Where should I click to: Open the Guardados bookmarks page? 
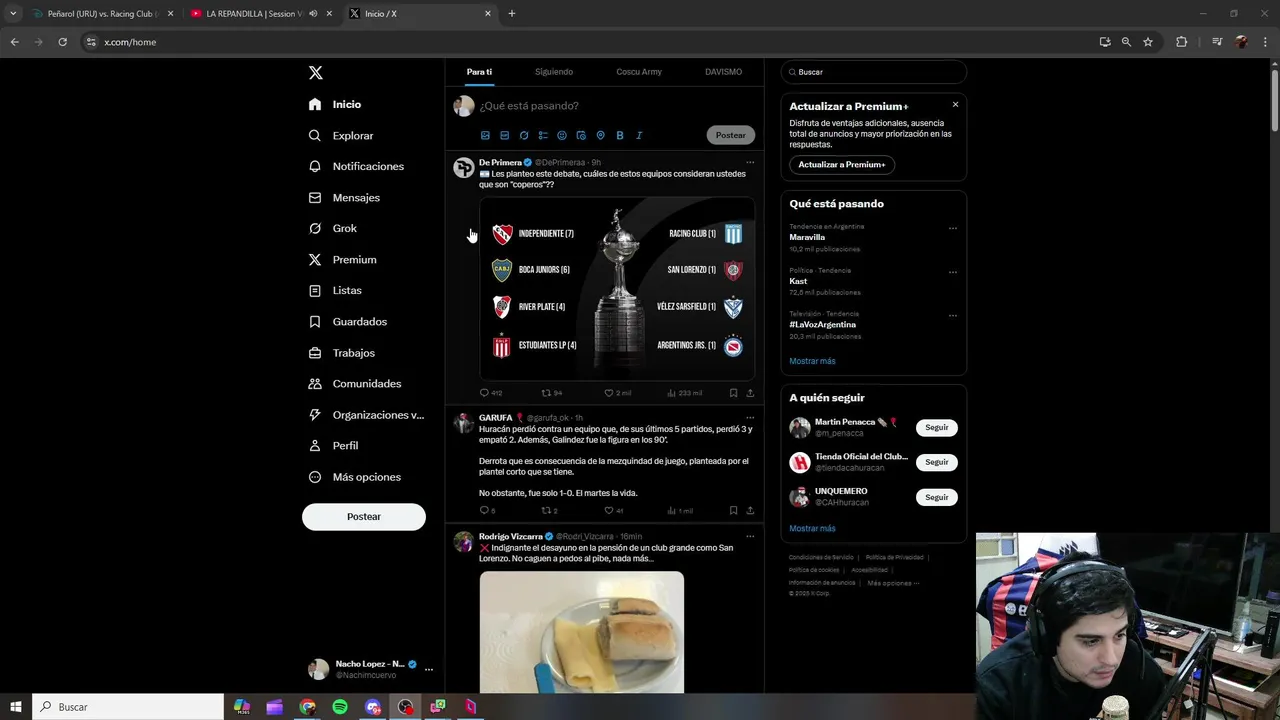click(348, 321)
